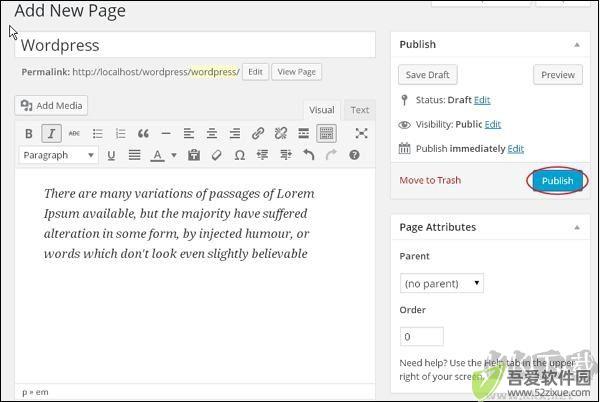
Task: Remove link with unlink icon
Action: pyautogui.click(x=280, y=133)
